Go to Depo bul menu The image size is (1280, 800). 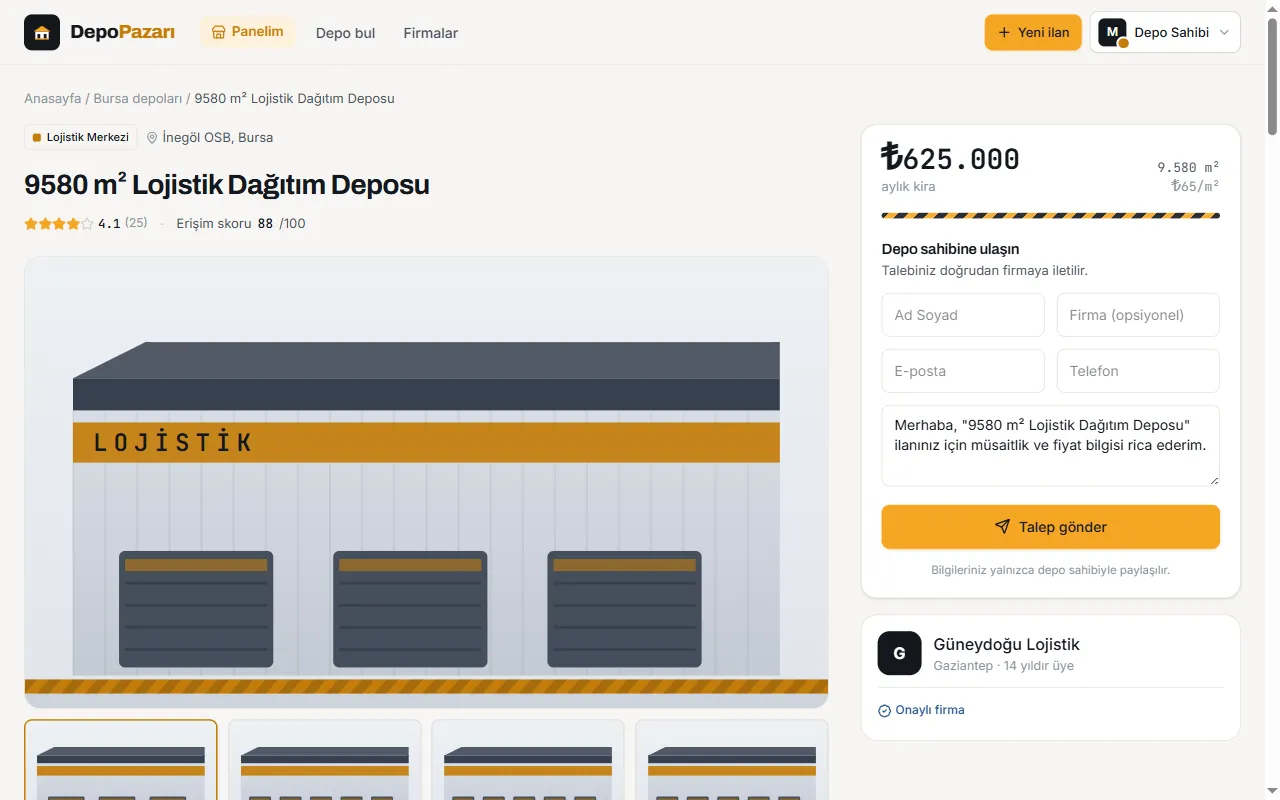click(x=345, y=33)
